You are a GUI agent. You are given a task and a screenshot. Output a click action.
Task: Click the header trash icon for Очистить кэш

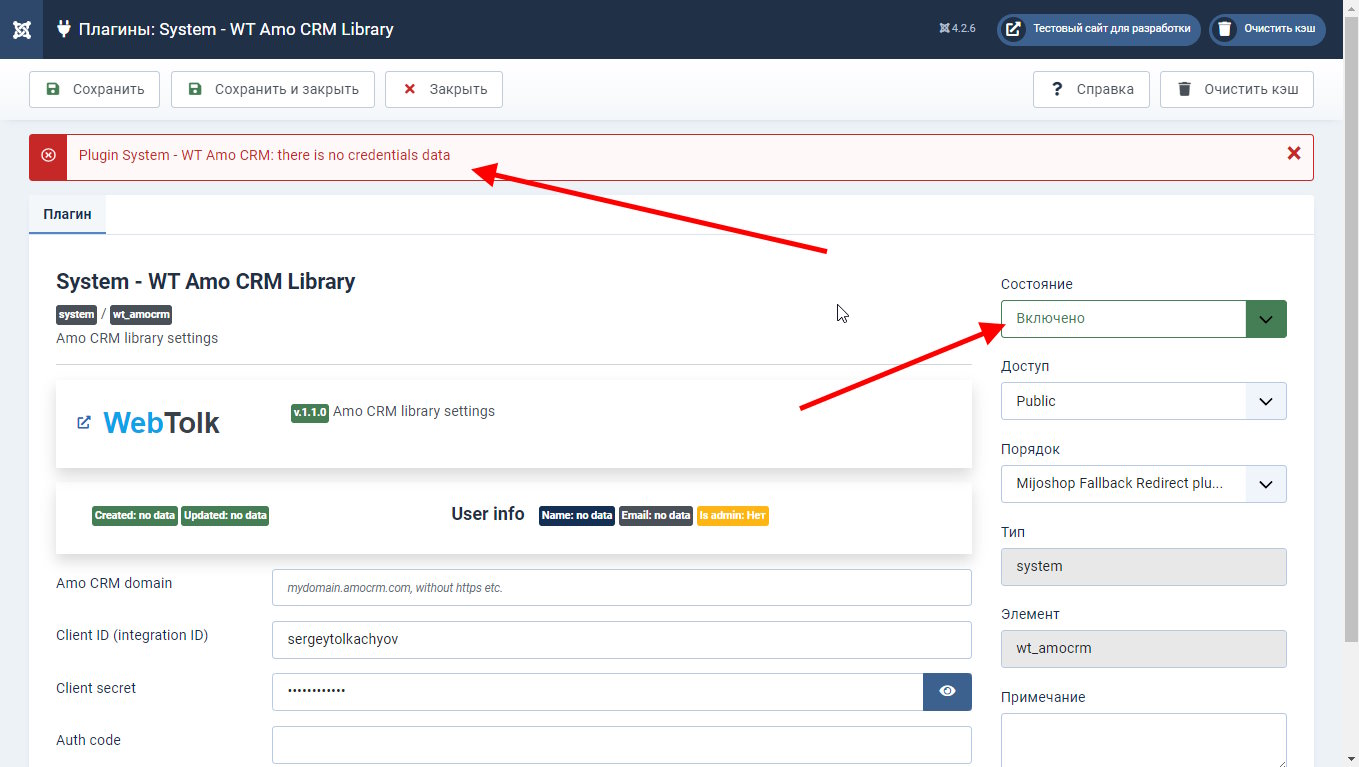click(1225, 29)
